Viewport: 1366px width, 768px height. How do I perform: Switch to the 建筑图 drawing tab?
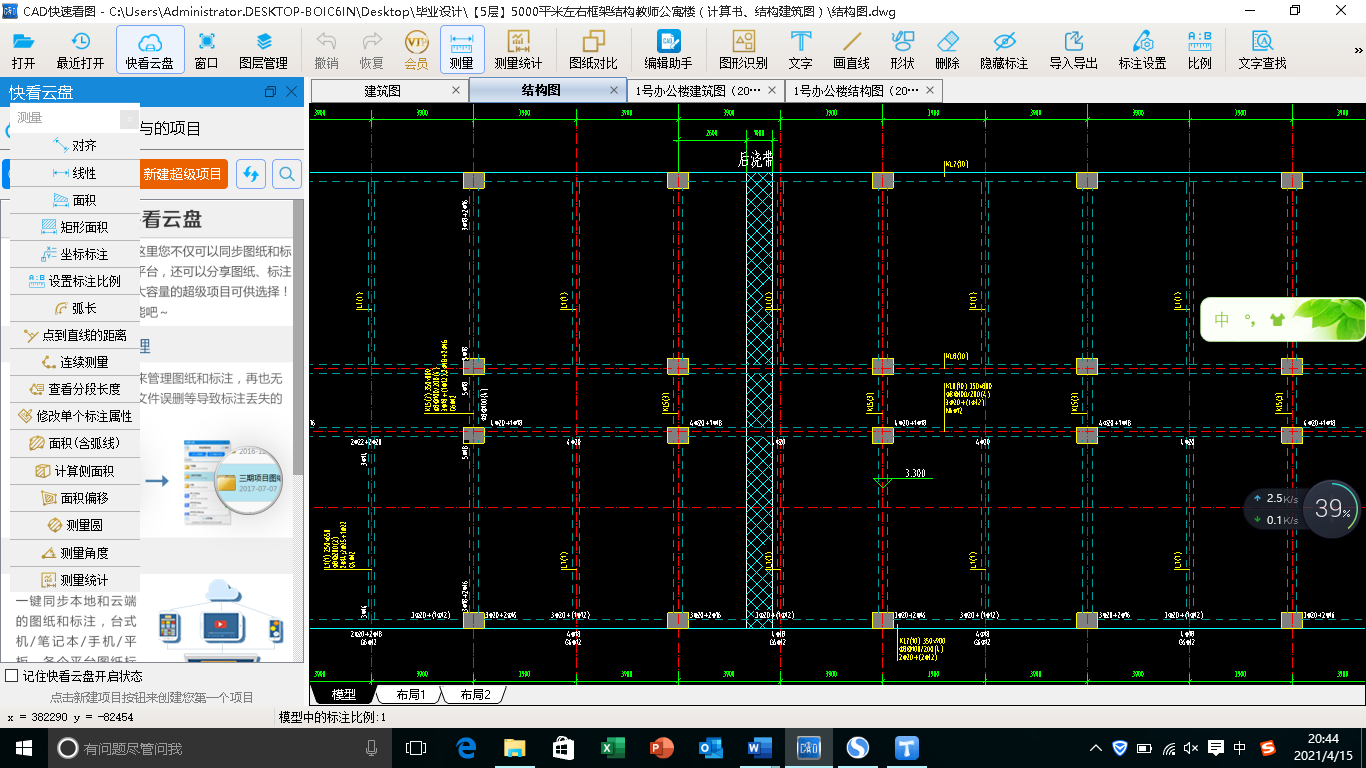pos(382,90)
